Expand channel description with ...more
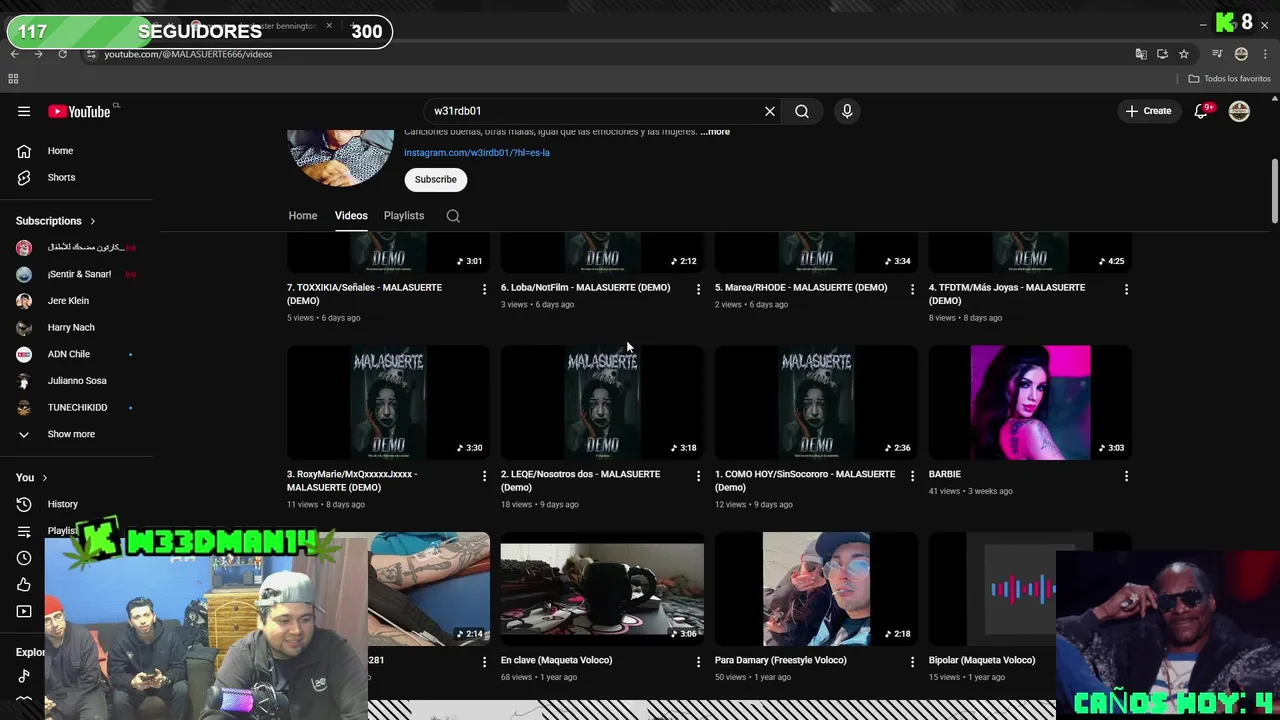The height and width of the screenshot is (720, 1280). point(716,132)
